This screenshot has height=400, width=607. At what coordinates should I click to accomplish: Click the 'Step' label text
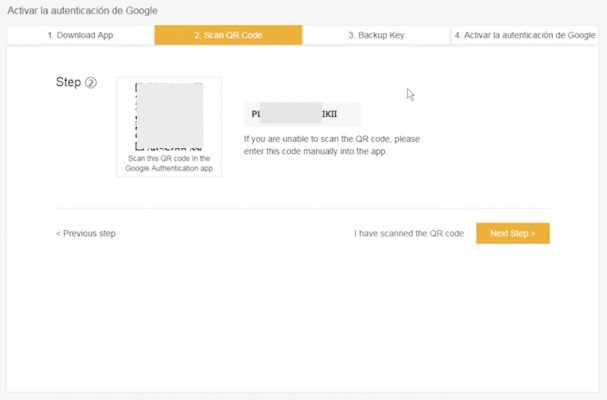[68, 82]
